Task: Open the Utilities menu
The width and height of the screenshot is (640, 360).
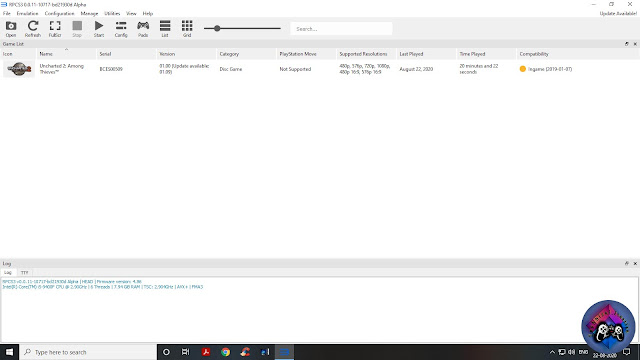Action: 112,13
